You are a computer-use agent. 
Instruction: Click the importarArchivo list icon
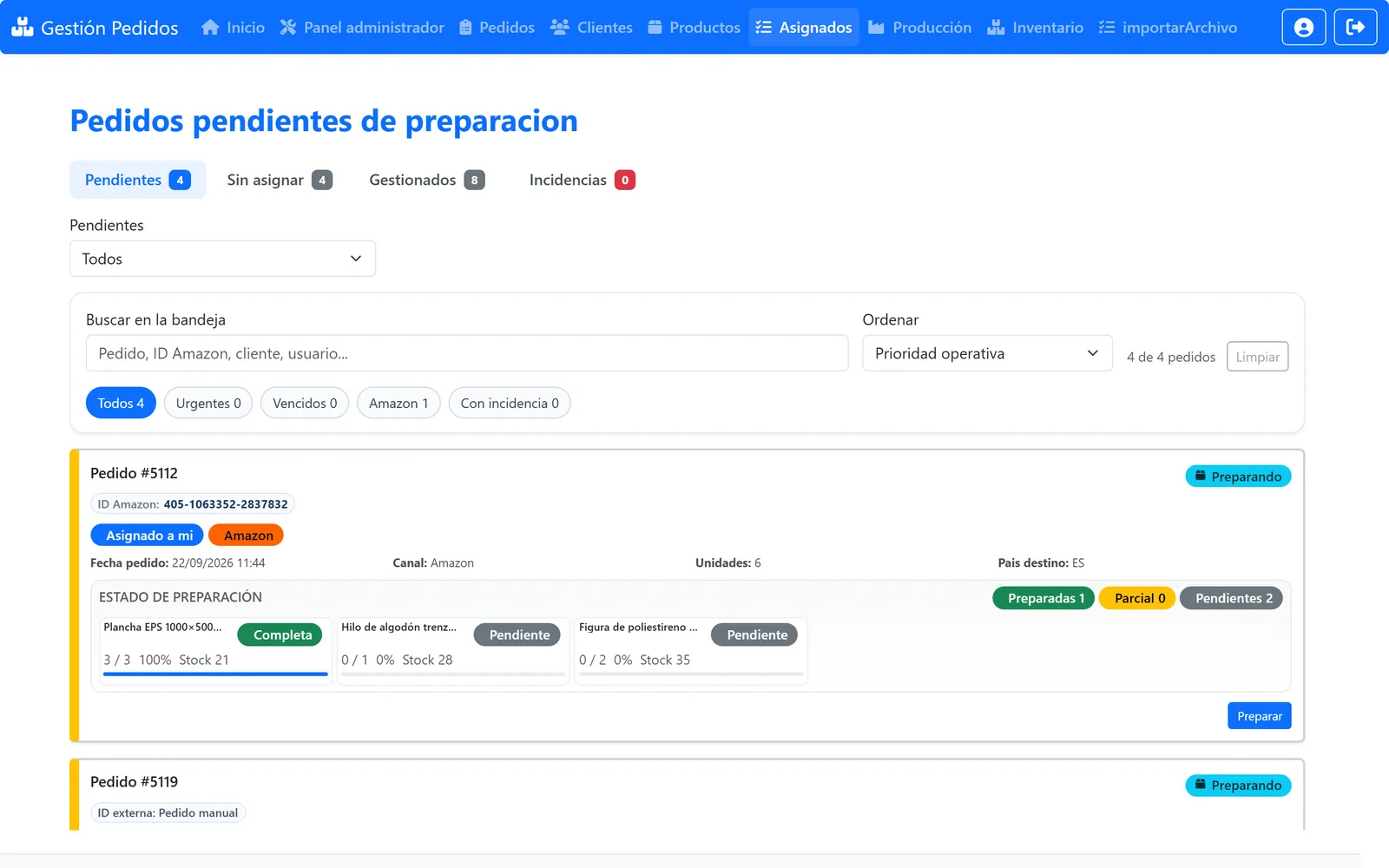1107,27
